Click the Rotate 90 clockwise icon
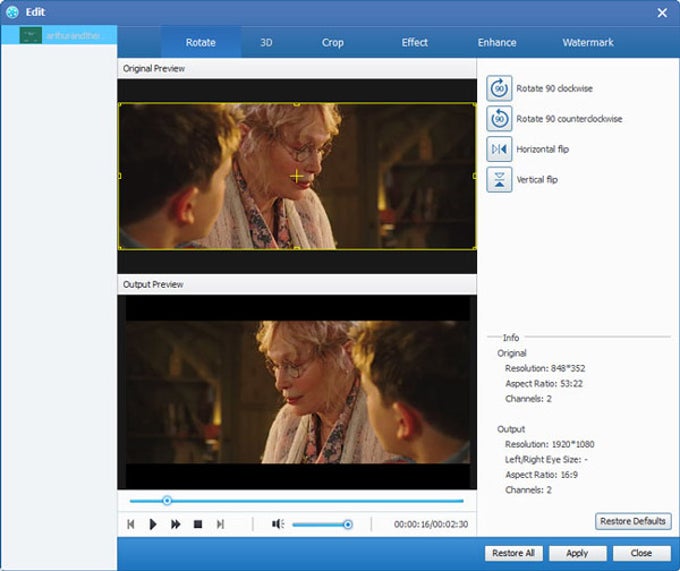This screenshot has width=680, height=571. pyautogui.click(x=499, y=88)
